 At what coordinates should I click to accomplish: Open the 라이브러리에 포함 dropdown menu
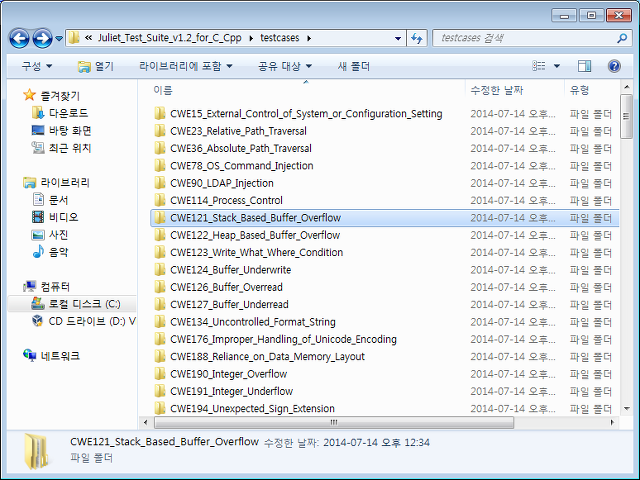coord(186,66)
